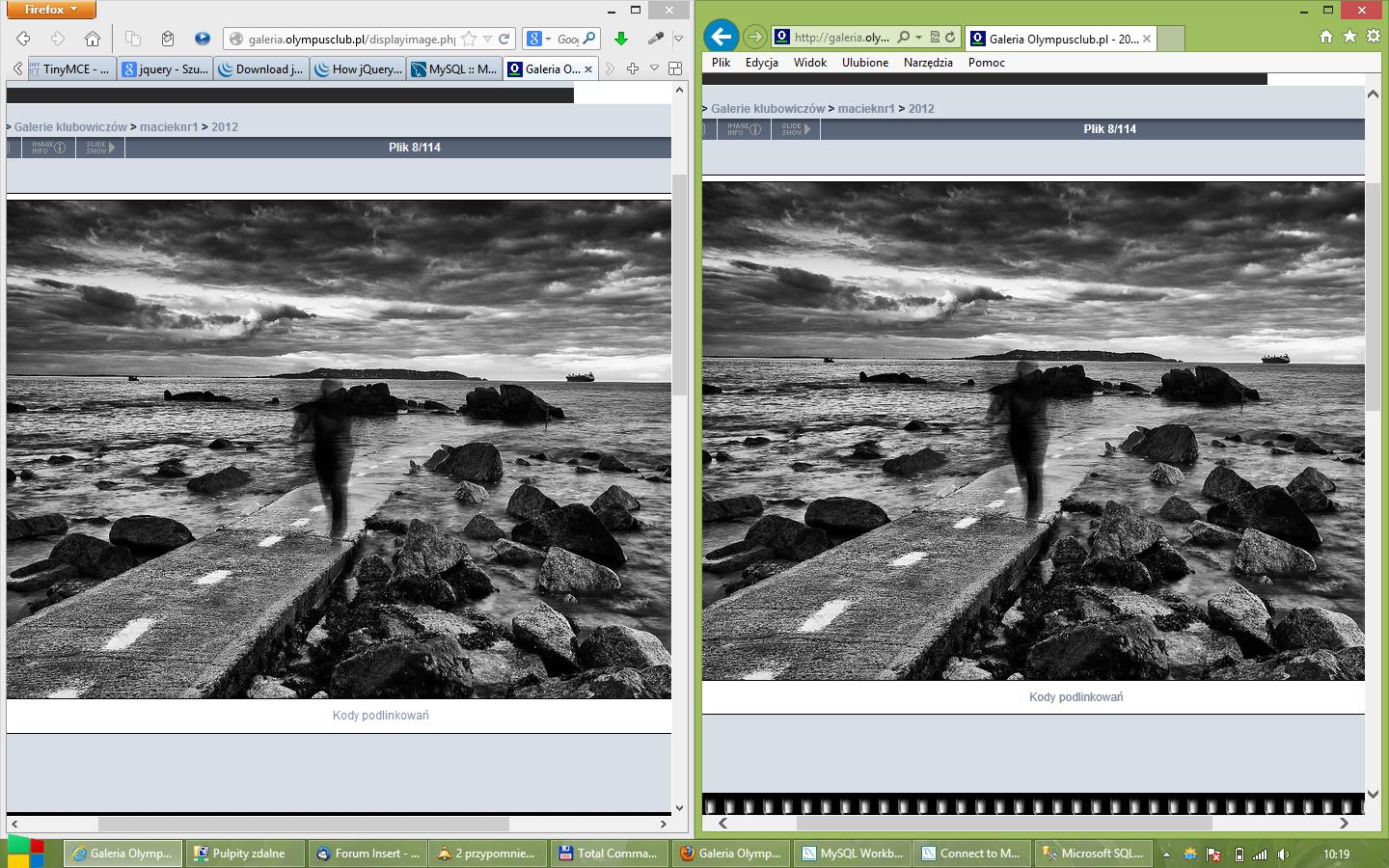Open the Narzędzia menu

tap(927, 62)
